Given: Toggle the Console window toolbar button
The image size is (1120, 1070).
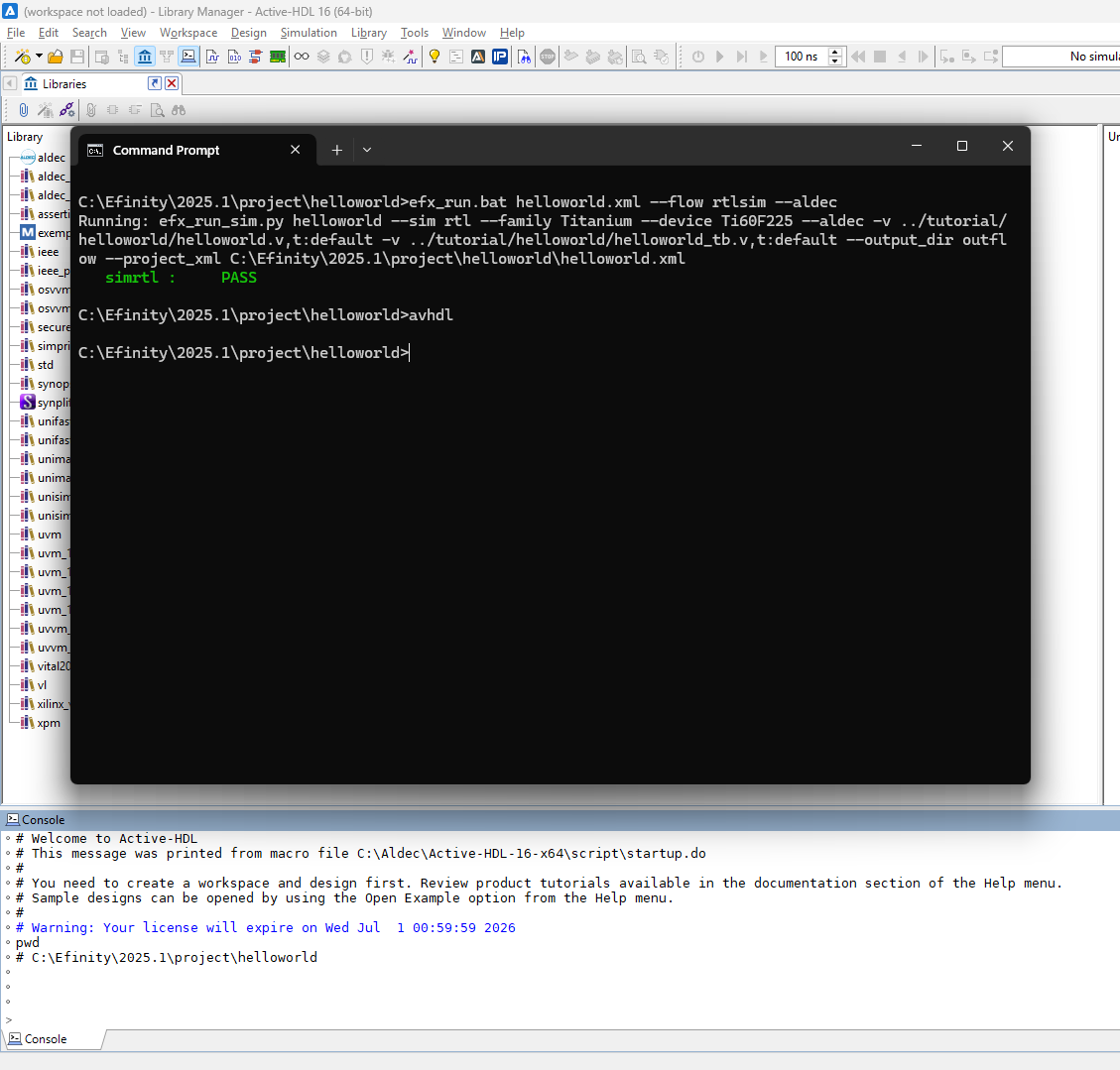Looking at the screenshot, I should 188,57.
